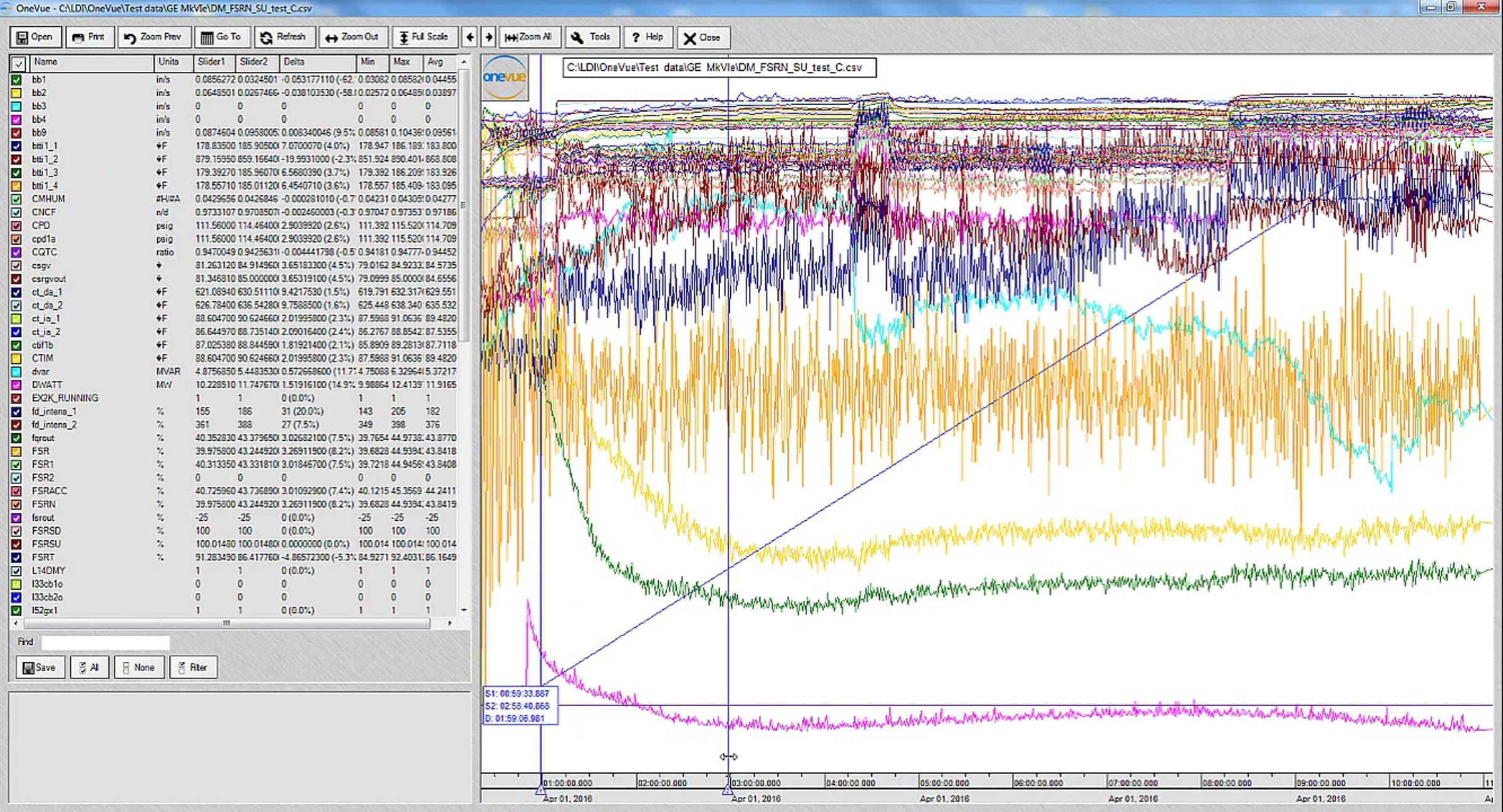The width and height of the screenshot is (1503, 812).
Task: Toggle the CPD signal checkbox
Action: pos(17,226)
